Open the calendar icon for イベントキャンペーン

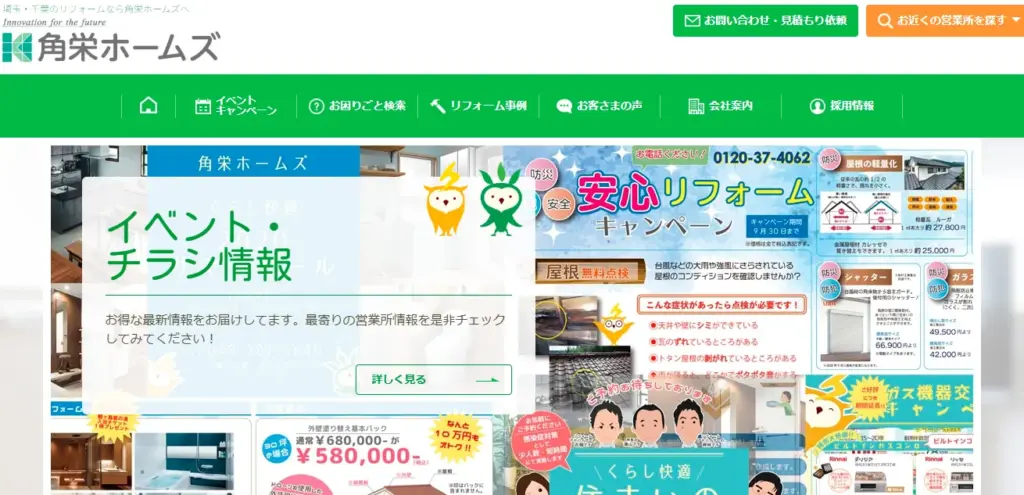click(203, 106)
